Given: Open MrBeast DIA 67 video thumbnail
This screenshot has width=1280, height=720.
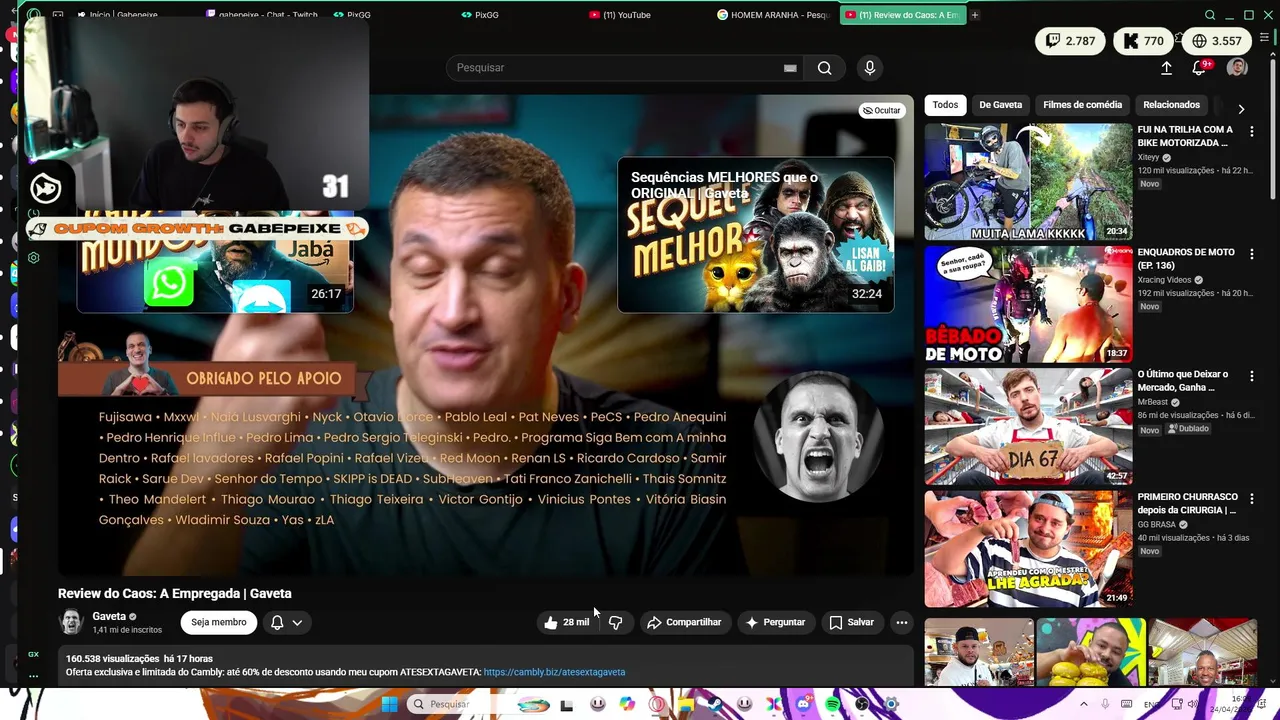Looking at the screenshot, I should tap(1028, 426).
